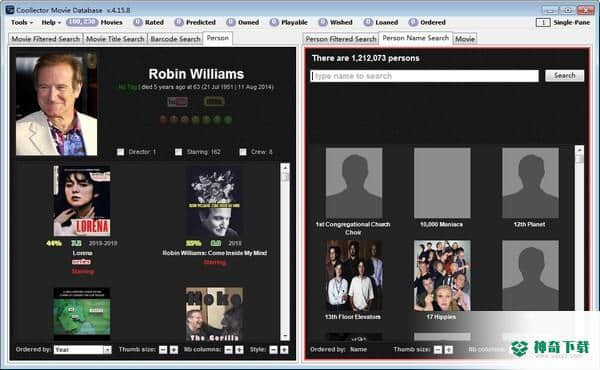This screenshot has width=600, height=370.
Task: Click the Coollector app icon in the title bar
Action: [10, 10]
